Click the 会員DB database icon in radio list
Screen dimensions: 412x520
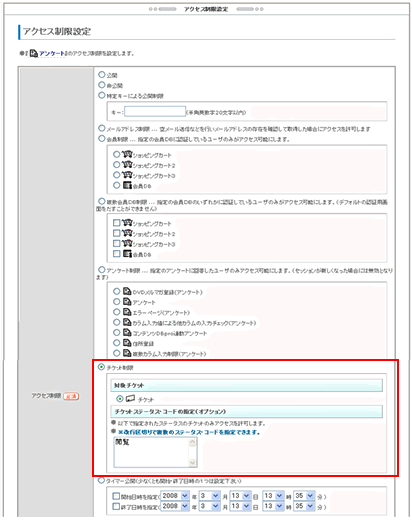127,185
